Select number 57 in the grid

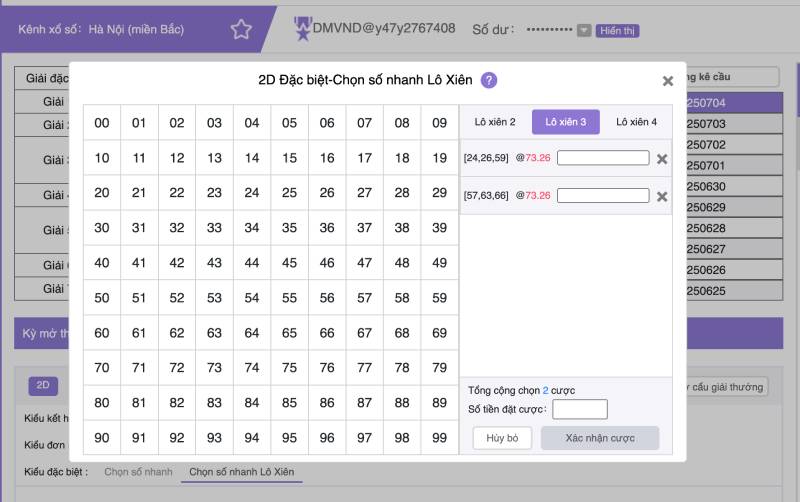click(364, 298)
